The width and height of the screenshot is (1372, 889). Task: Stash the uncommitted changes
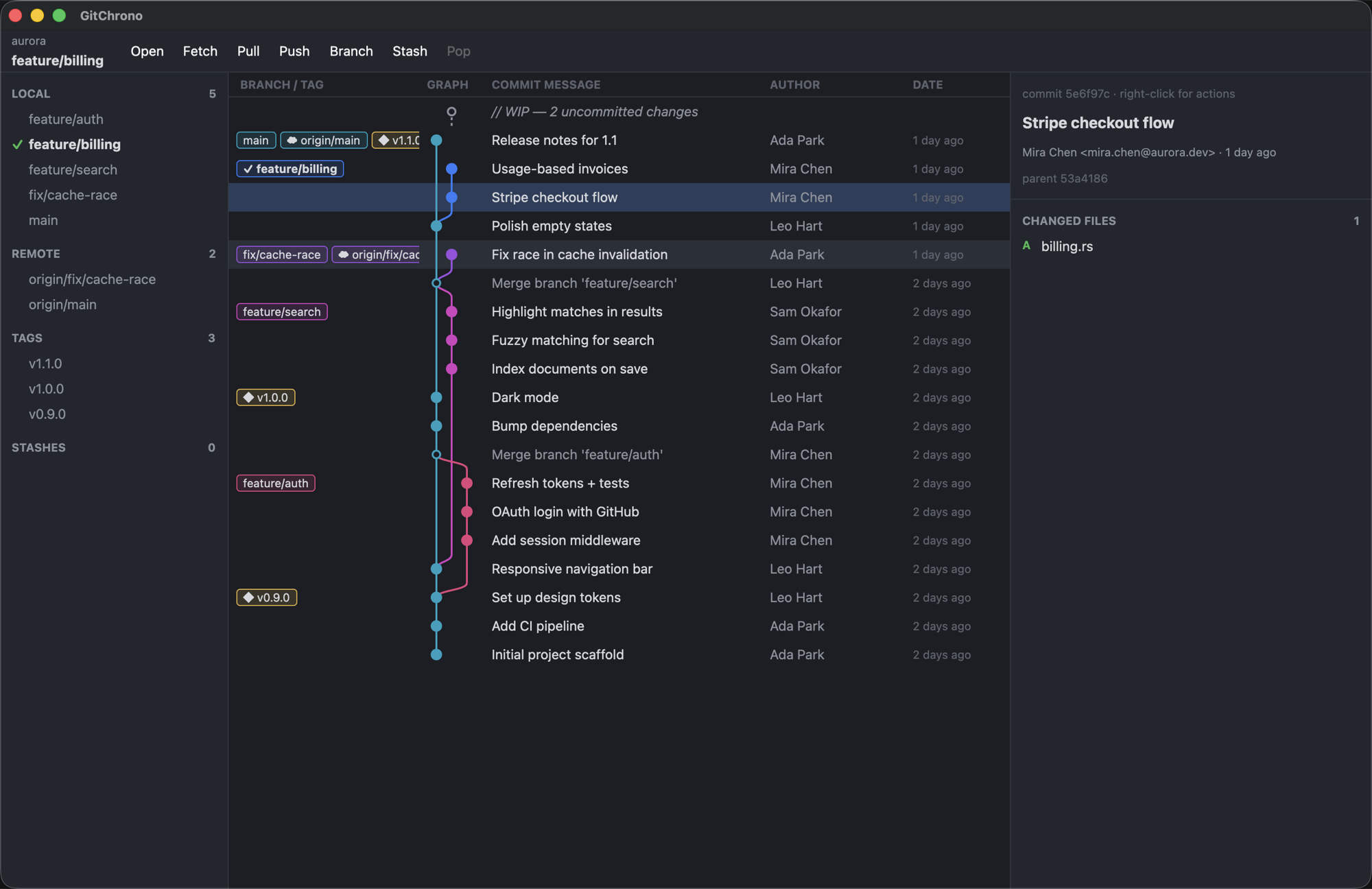click(x=410, y=51)
